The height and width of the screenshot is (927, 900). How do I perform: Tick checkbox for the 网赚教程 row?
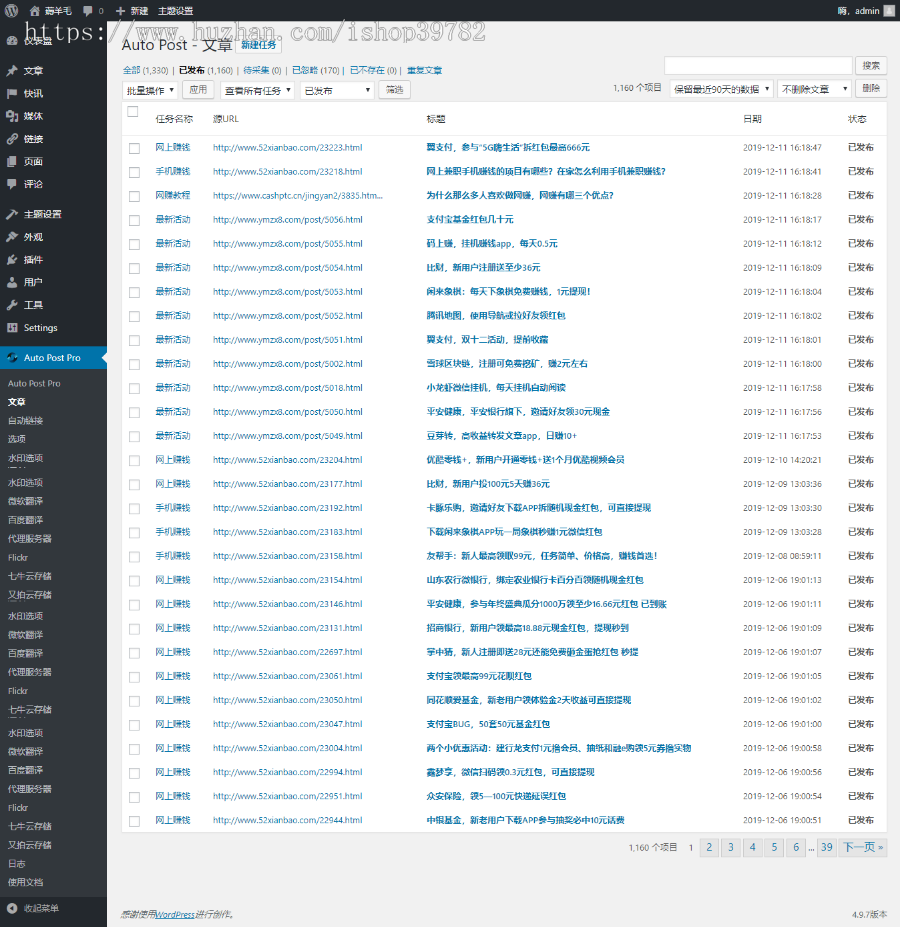pyautogui.click(x=134, y=196)
